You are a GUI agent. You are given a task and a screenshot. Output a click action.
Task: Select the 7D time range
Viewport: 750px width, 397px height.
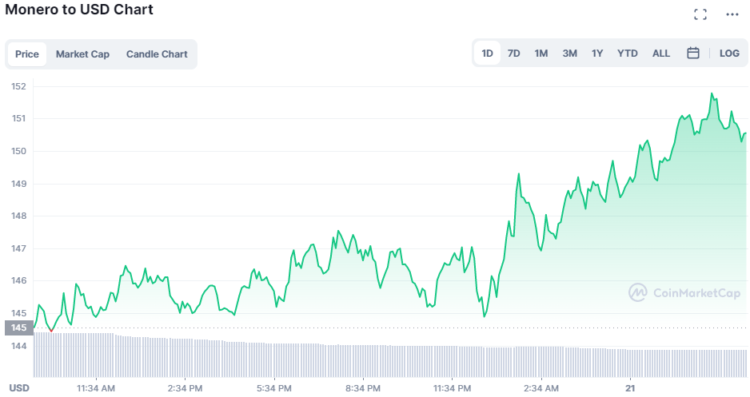(x=514, y=53)
